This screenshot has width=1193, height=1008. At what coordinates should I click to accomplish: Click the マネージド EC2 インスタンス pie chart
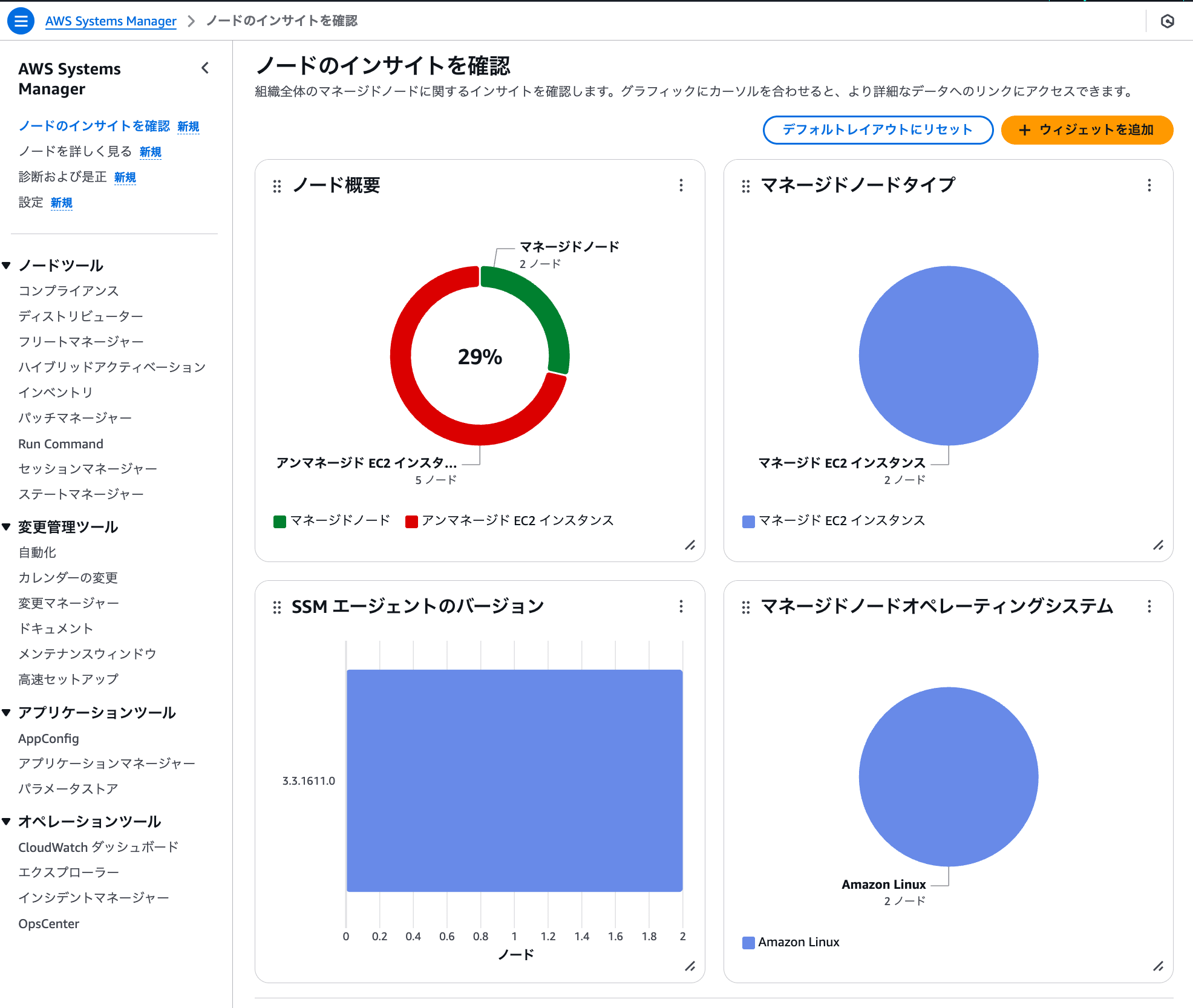949,356
